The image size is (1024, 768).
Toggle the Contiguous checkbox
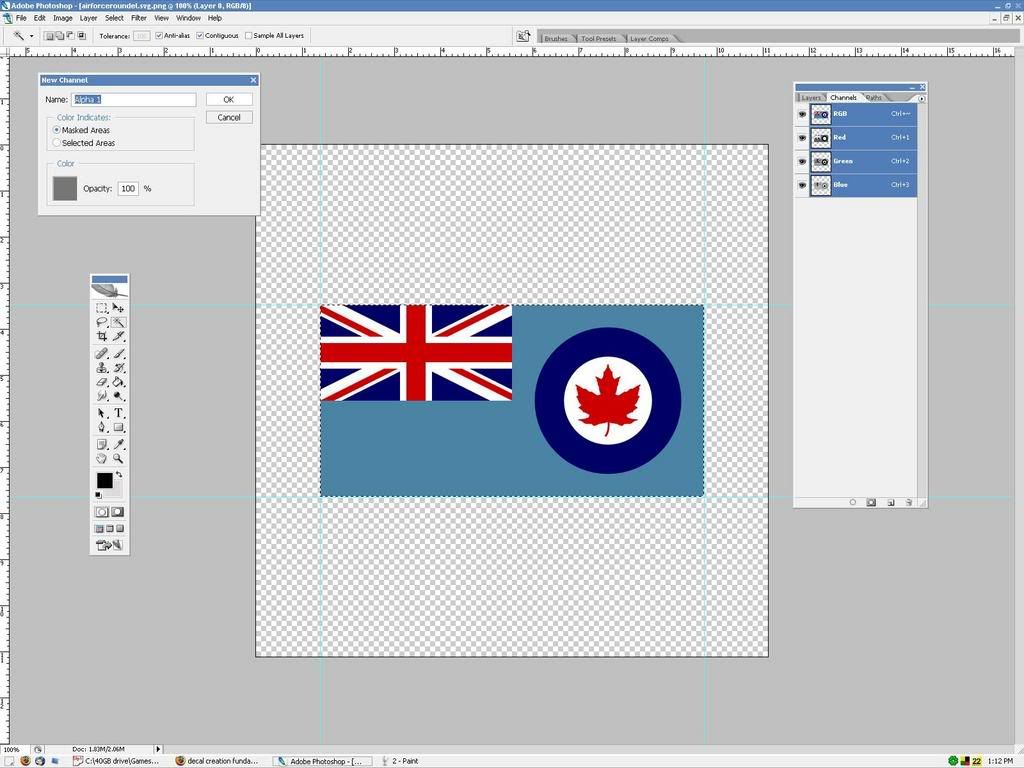[200, 36]
